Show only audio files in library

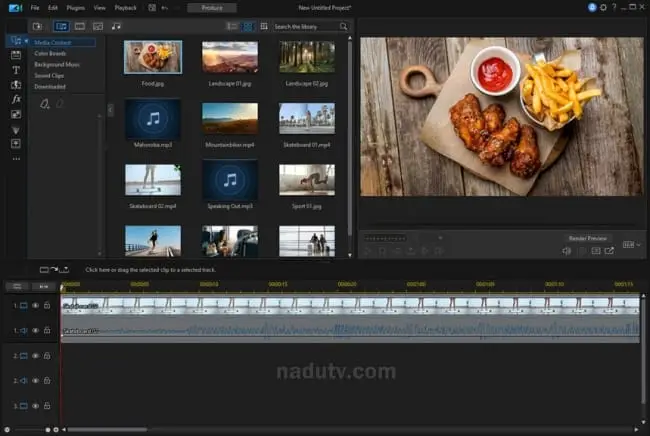tap(116, 27)
